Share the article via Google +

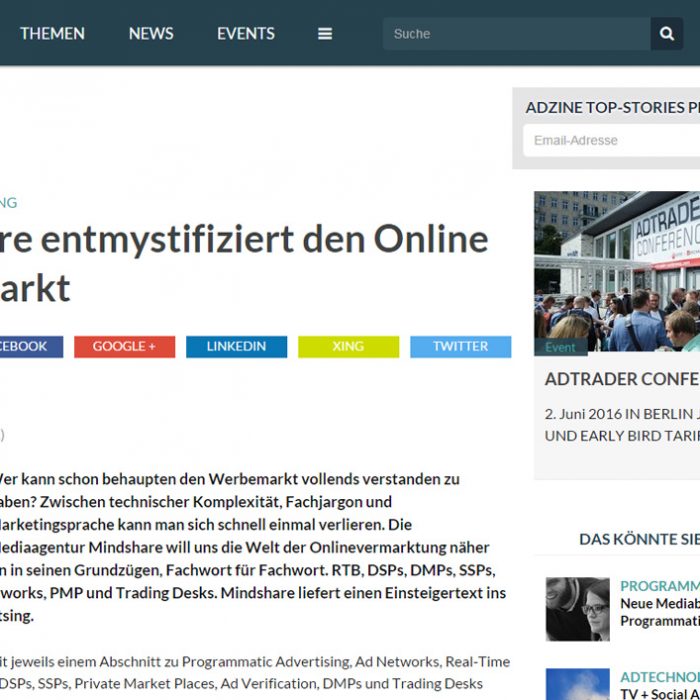(x=124, y=346)
